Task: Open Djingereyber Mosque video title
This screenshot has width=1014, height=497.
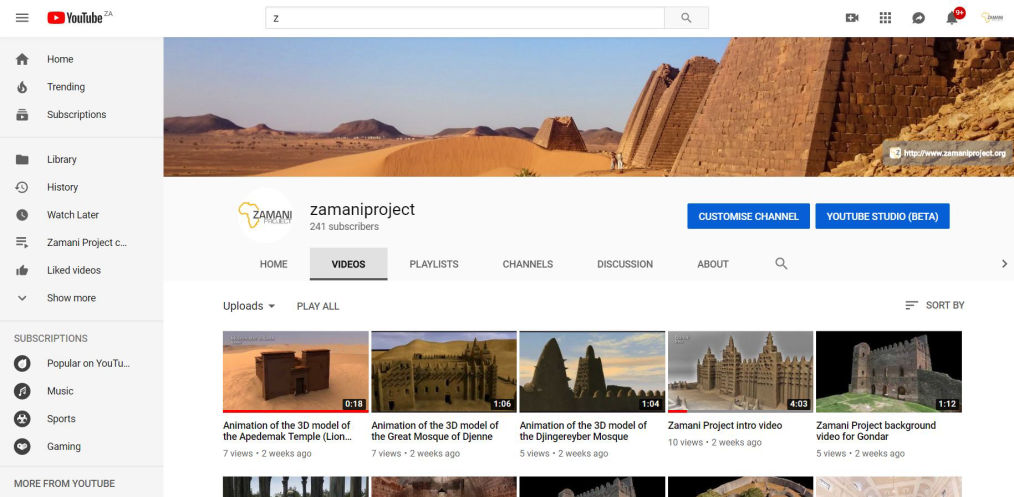Action: click(584, 431)
